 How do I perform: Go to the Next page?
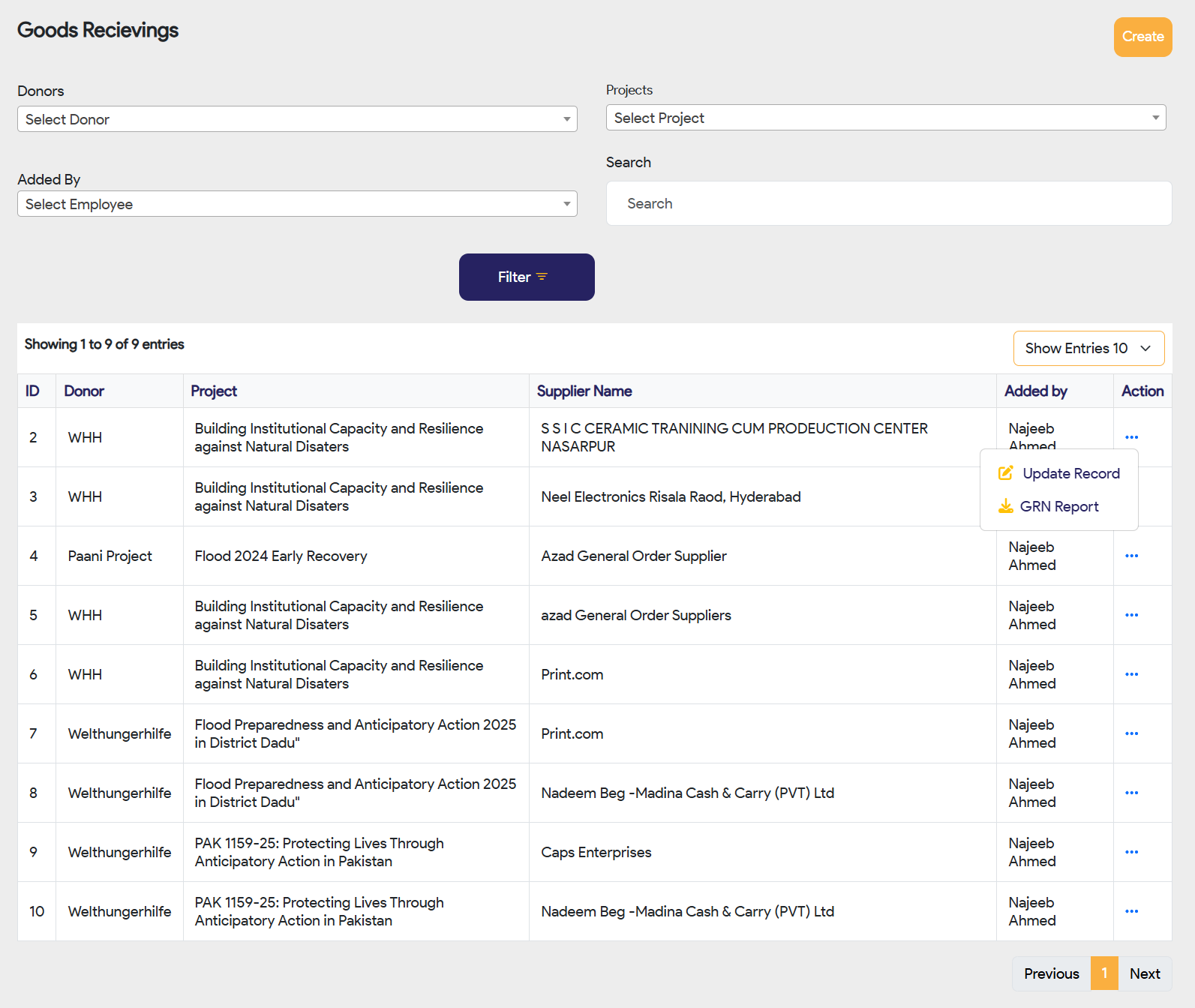1144,973
